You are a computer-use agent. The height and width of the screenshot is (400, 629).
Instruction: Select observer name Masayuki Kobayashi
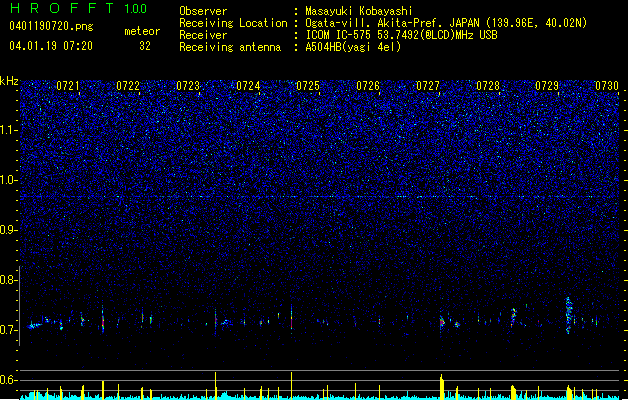359,11
